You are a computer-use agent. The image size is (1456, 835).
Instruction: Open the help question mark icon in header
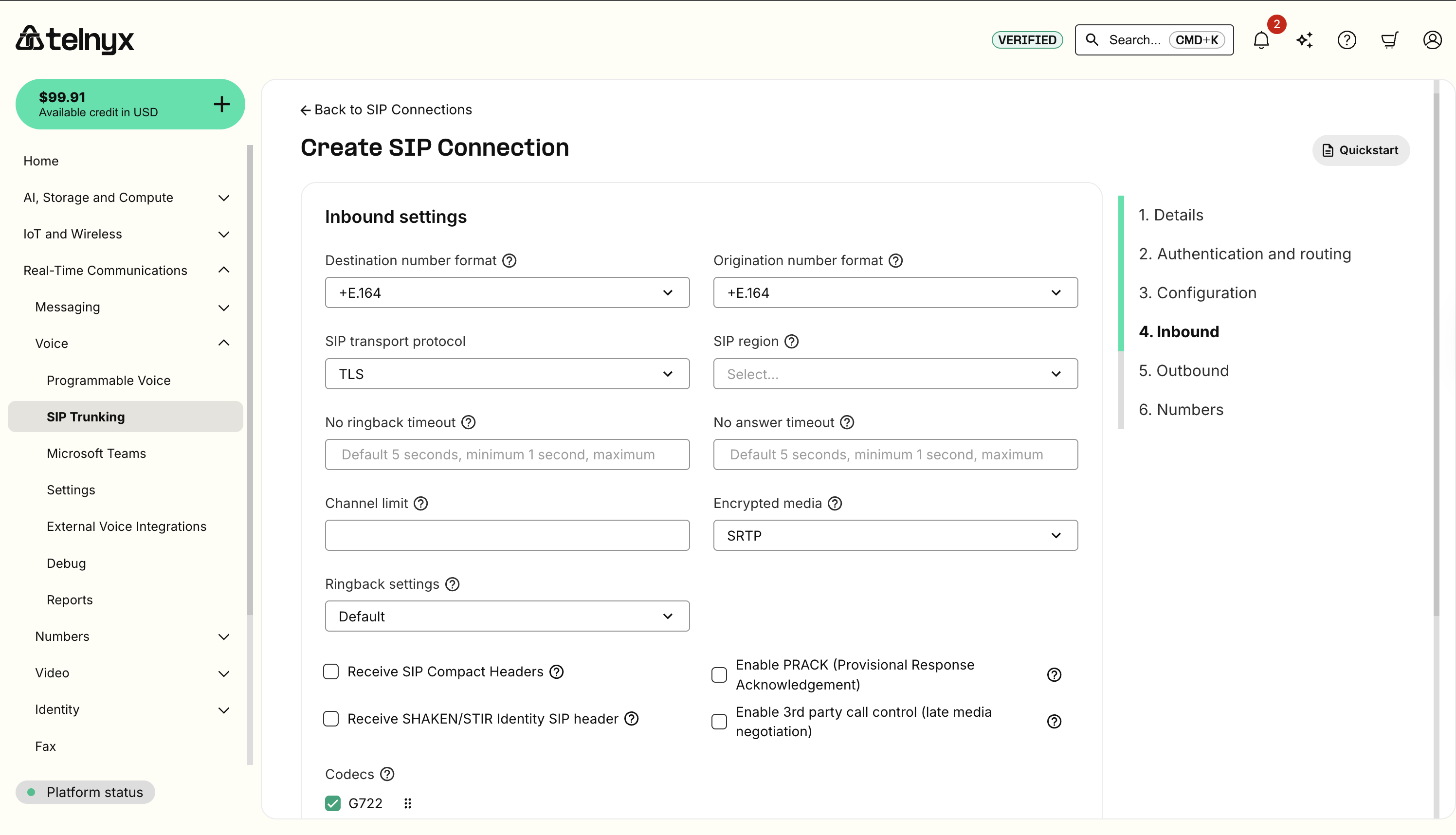1347,40
